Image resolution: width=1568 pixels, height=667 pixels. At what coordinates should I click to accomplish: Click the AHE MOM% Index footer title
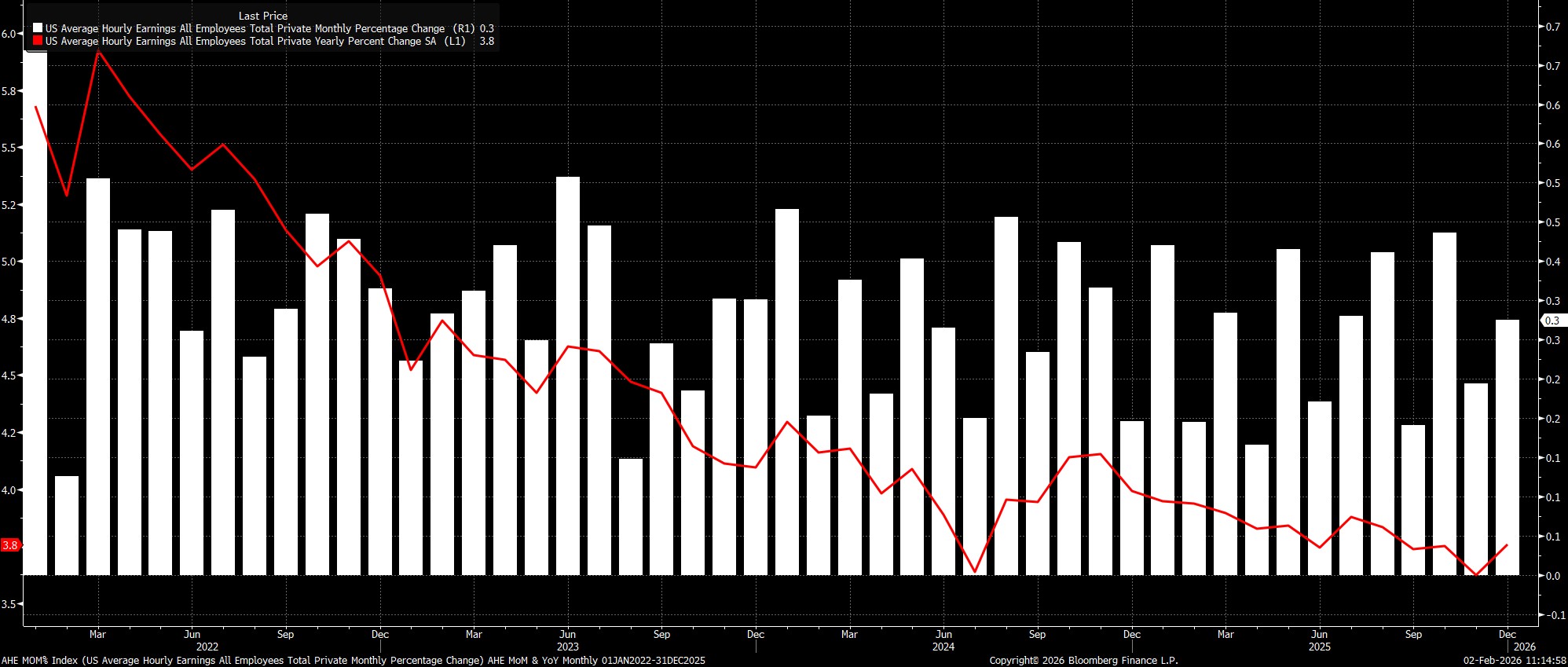coord(354,661)
